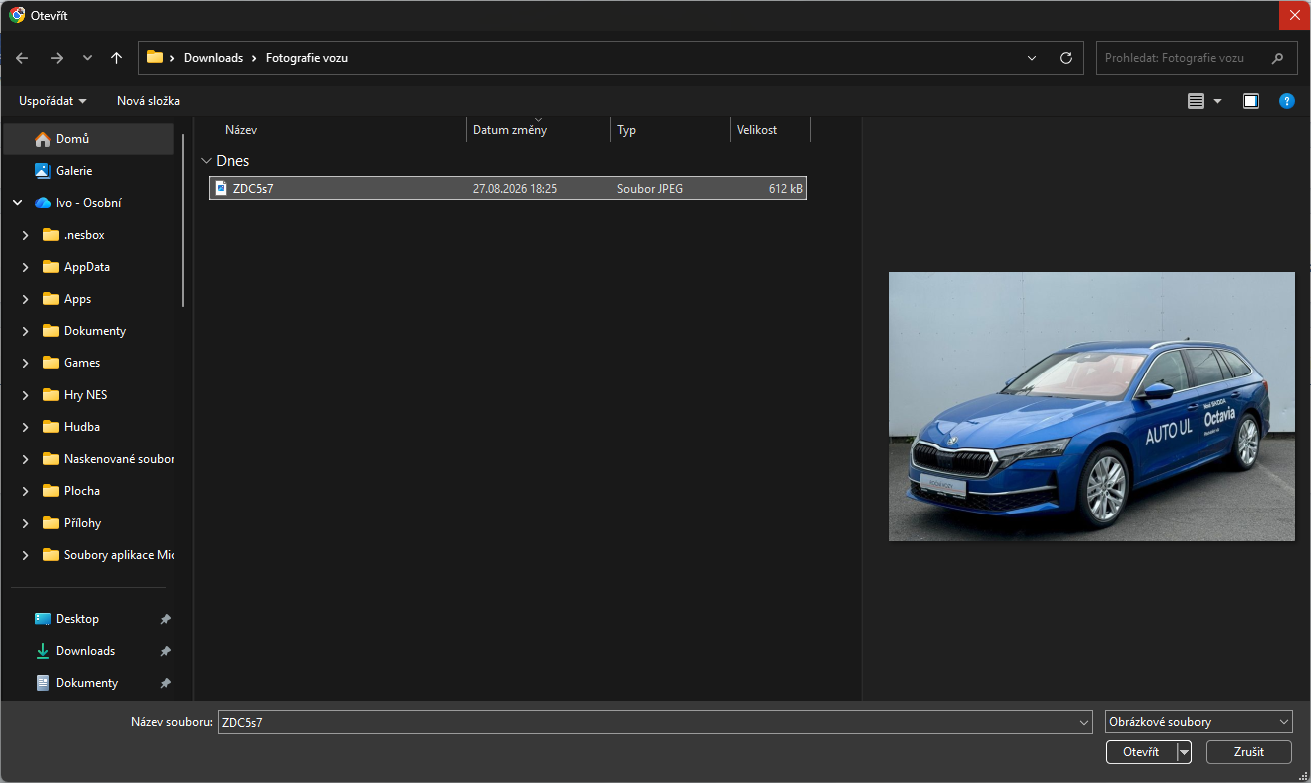Open the Přílohy folder
Viewport: 1311px width, 783px height.
(82, 523)
